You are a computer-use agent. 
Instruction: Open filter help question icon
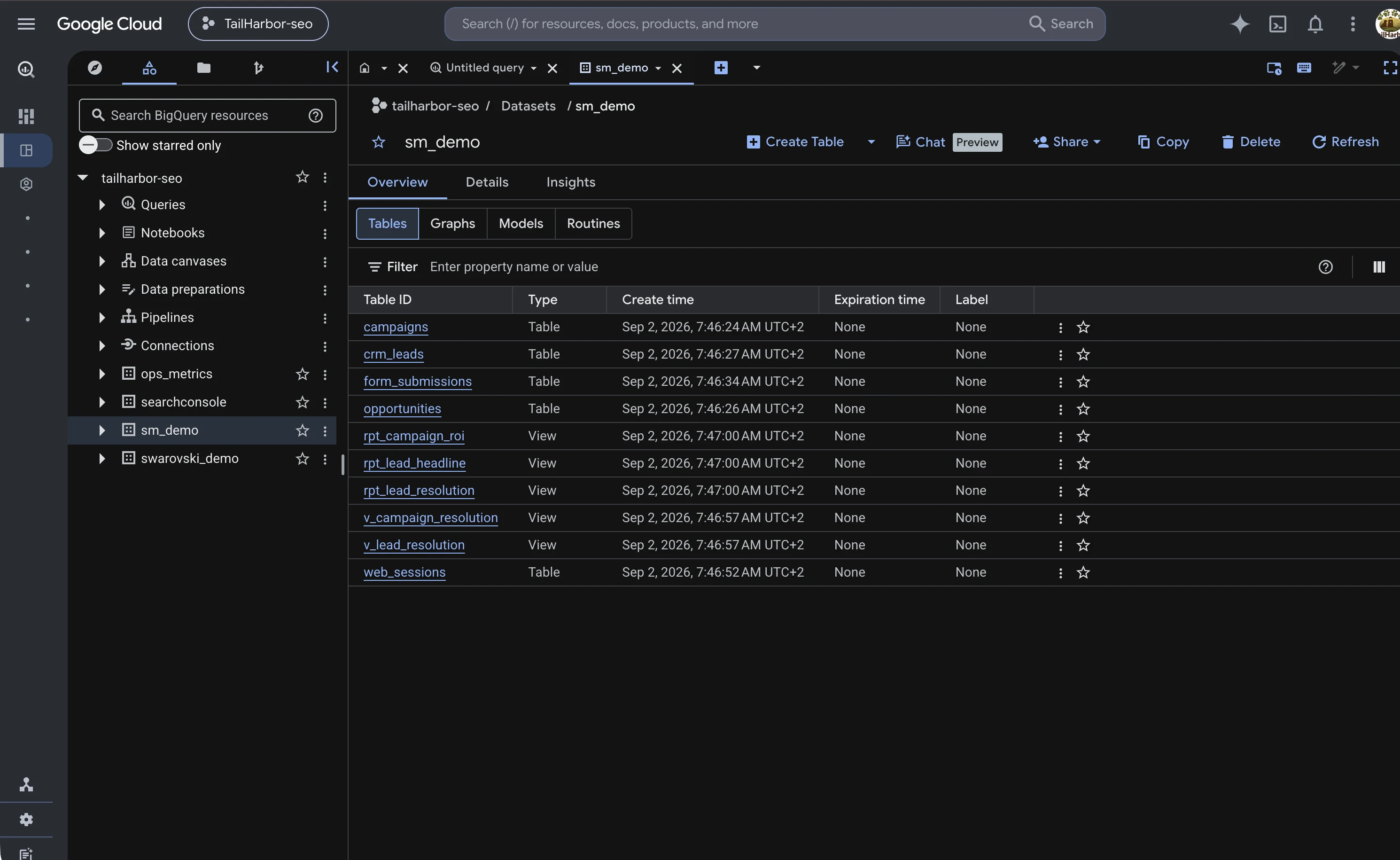point(1325,267)
